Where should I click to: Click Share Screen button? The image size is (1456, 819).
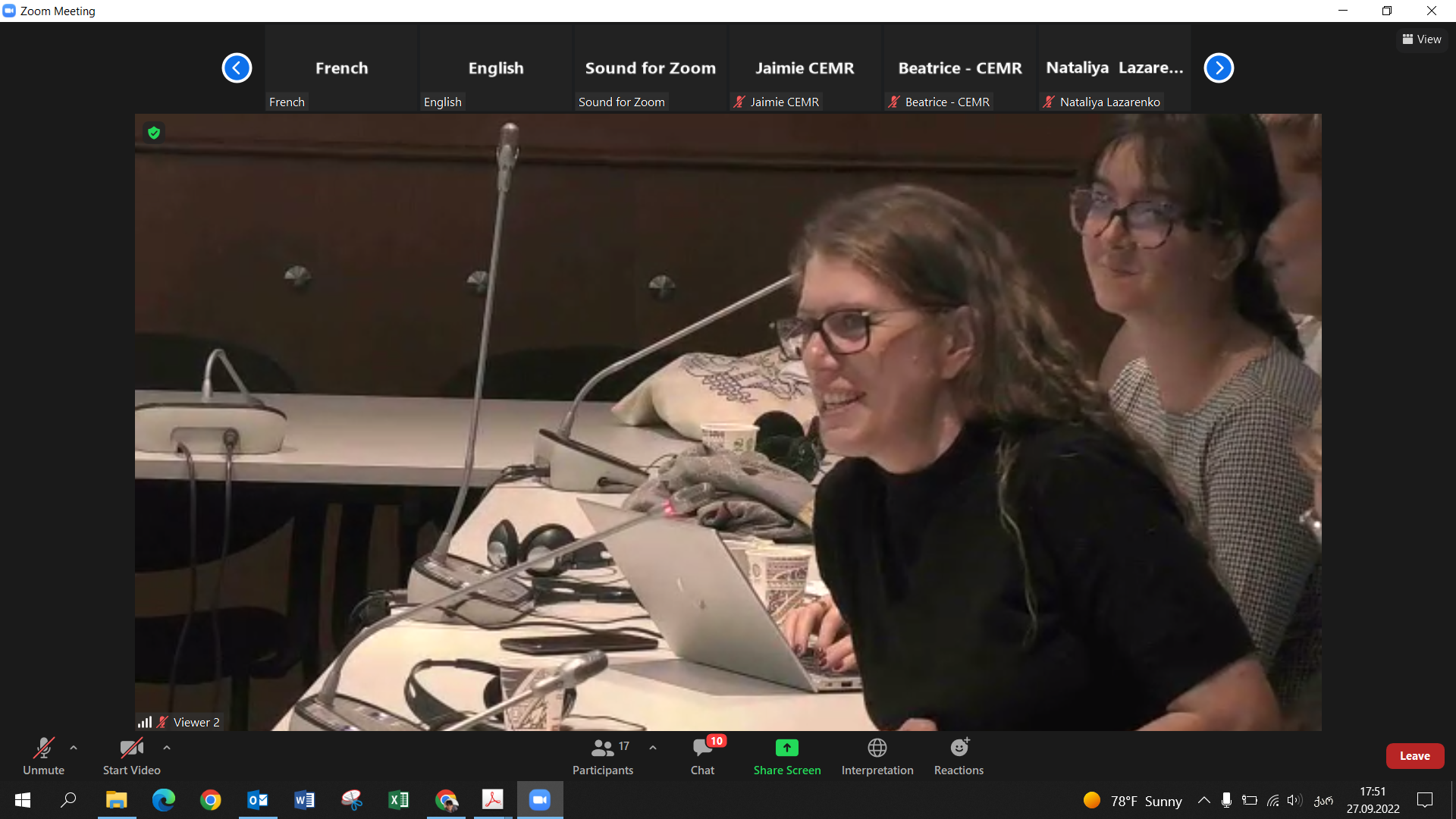(x=787, y=756)
